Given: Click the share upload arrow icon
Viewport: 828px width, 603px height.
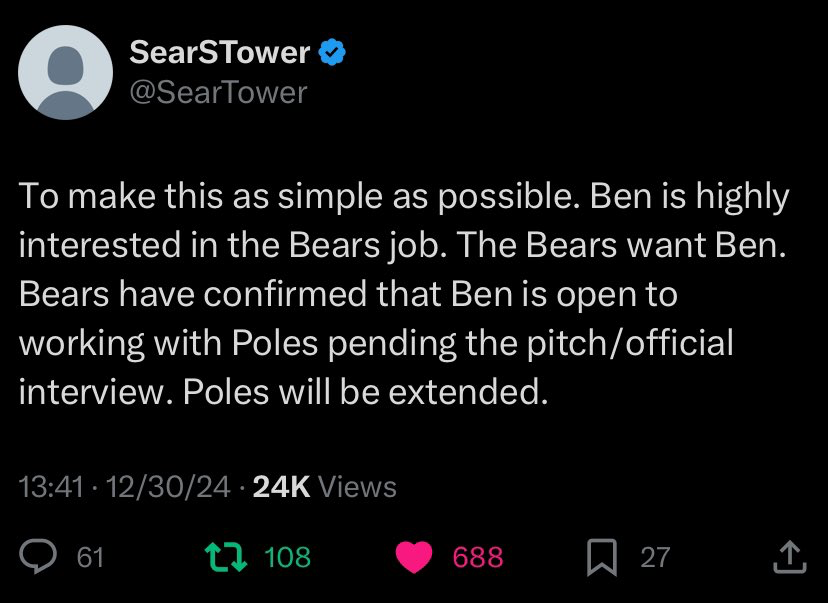Looking at the screenshot, I should 789,556.
